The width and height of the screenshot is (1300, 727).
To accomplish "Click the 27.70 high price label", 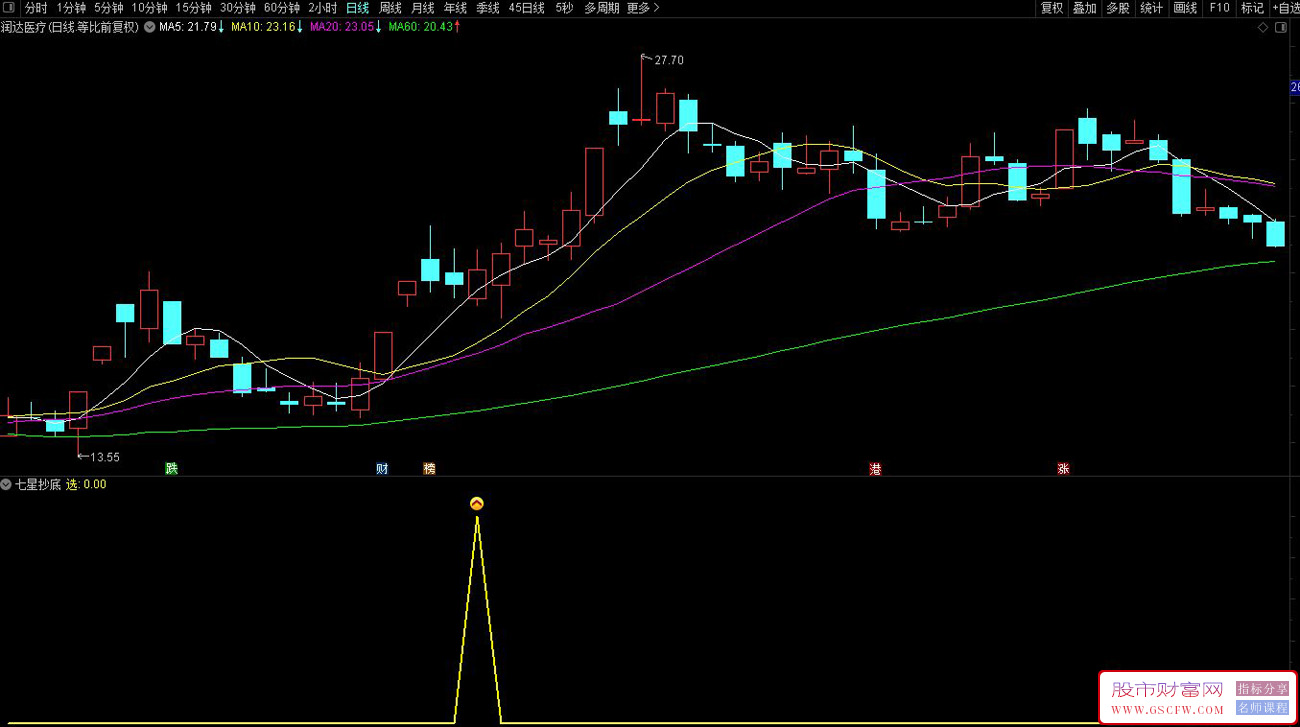I will [x=669, y=60].
